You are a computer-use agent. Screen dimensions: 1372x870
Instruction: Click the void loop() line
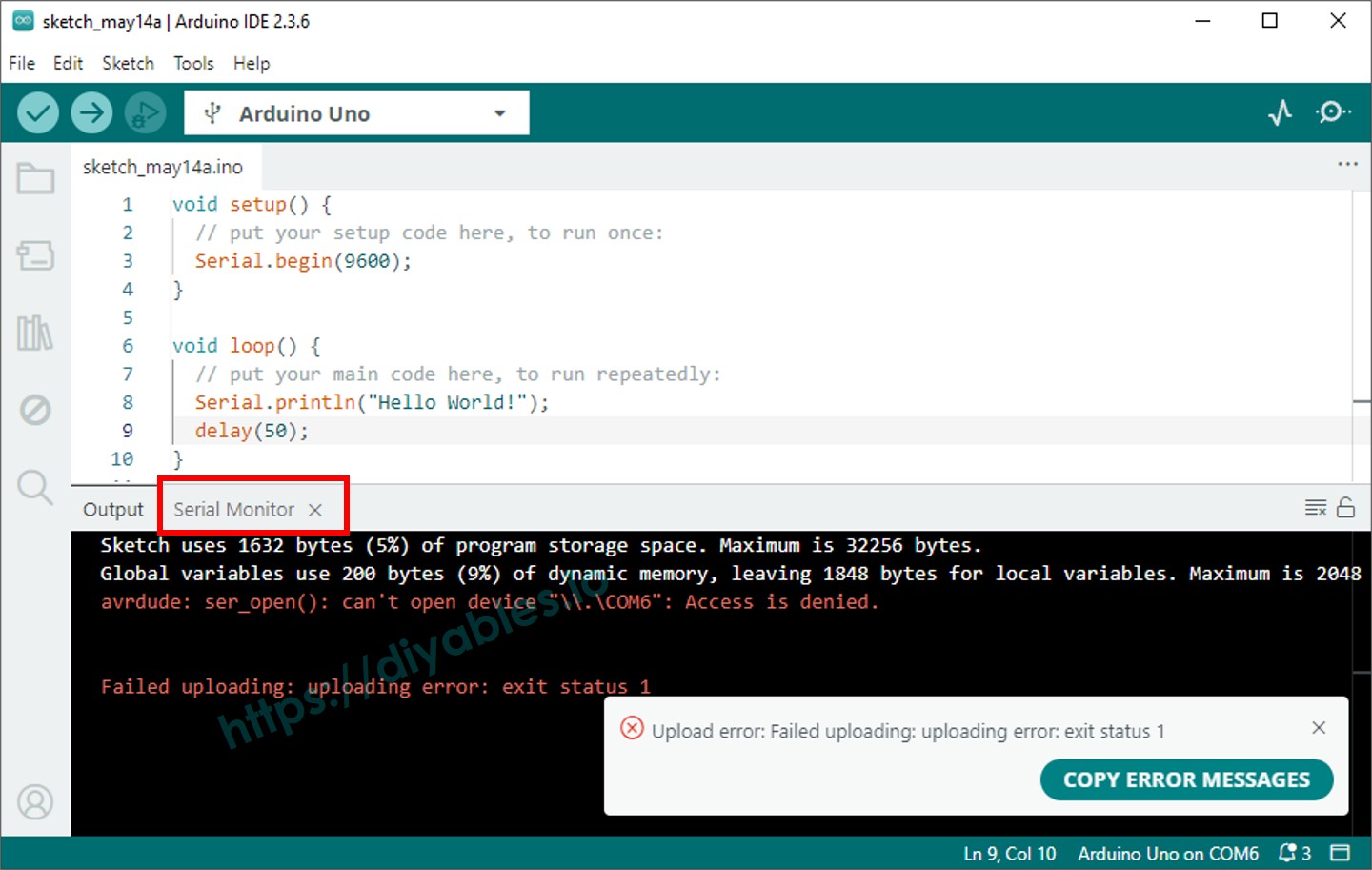pyautogui.click(x=246, y=346)
